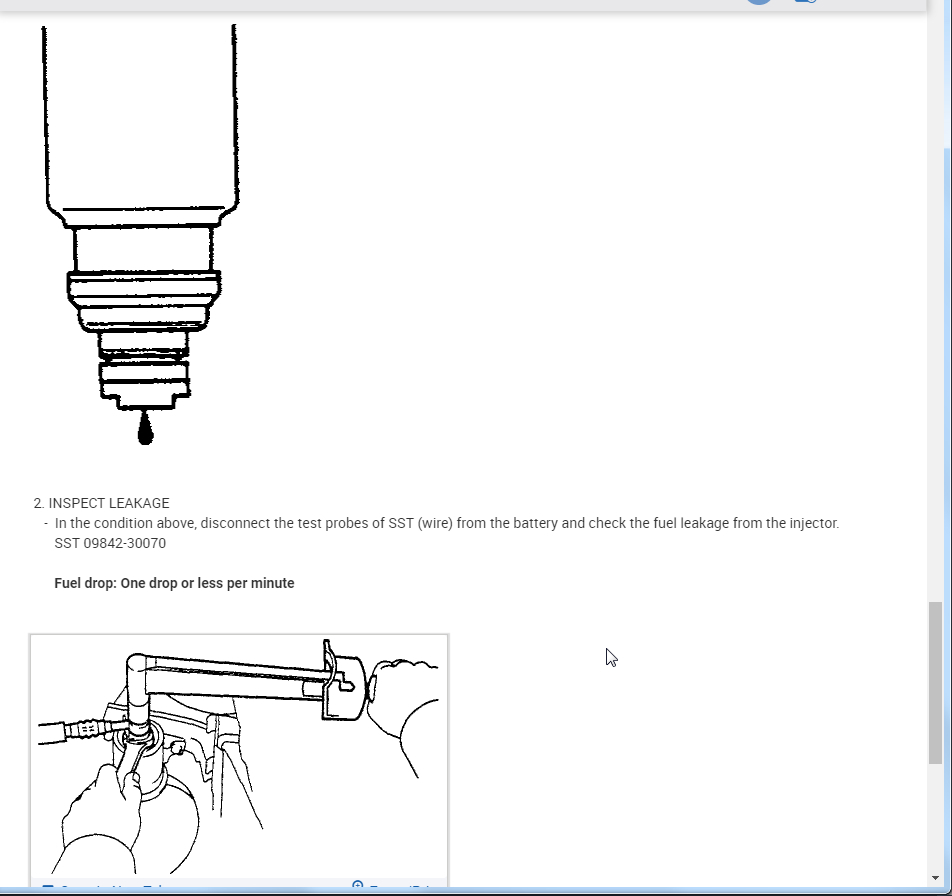
Task: Click the torque wrench gauge head in the illustration
Action: click(x=343, y=687)
